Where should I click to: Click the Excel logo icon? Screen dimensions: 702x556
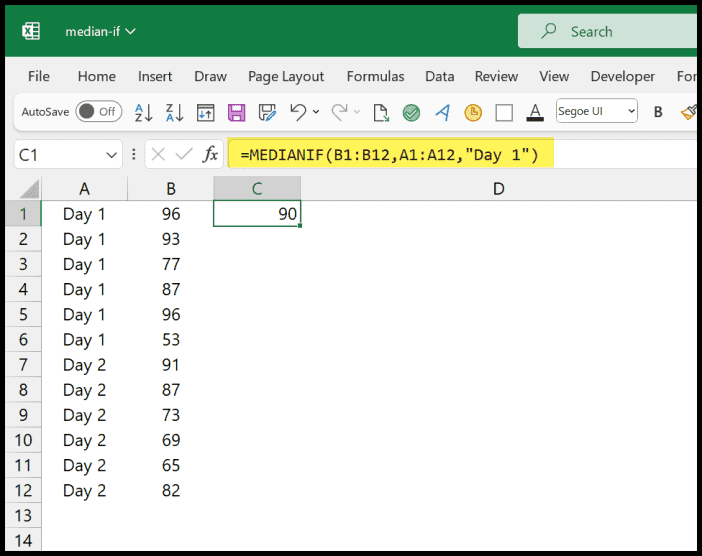click(31, 31)
